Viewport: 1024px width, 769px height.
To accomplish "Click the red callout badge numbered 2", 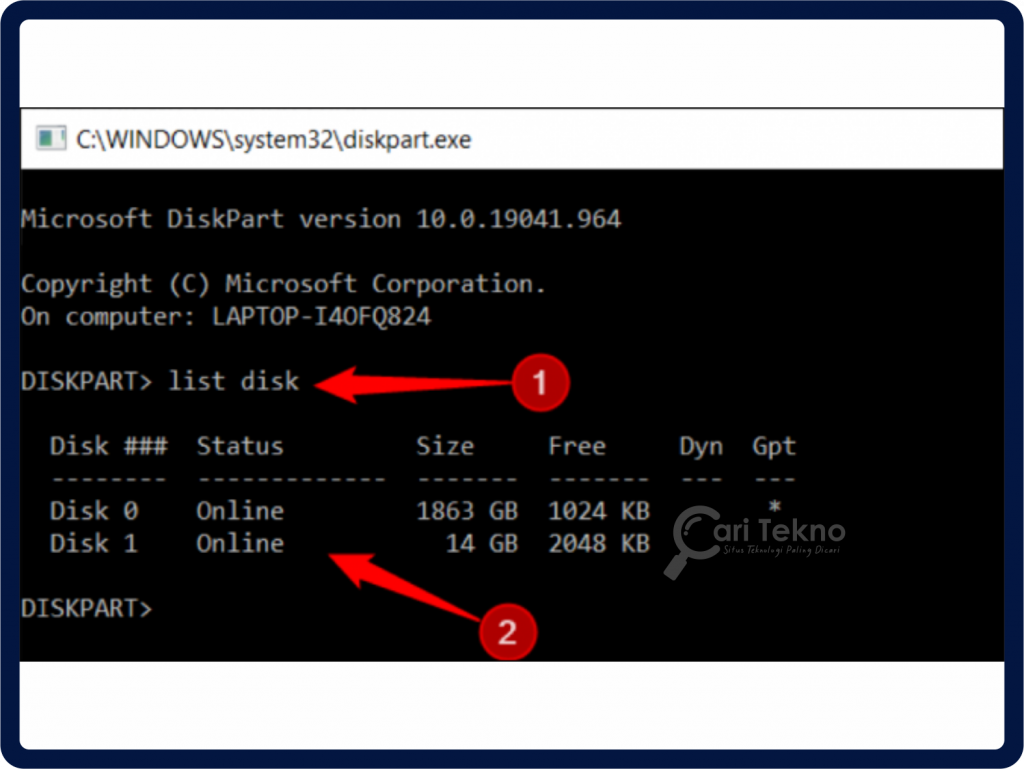I will click(x=509, y=632).
